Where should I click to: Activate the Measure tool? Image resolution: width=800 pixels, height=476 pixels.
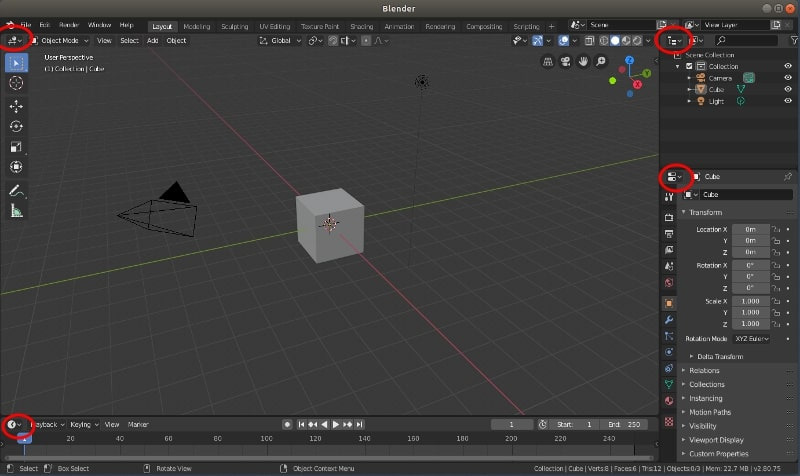pos(16,210)
